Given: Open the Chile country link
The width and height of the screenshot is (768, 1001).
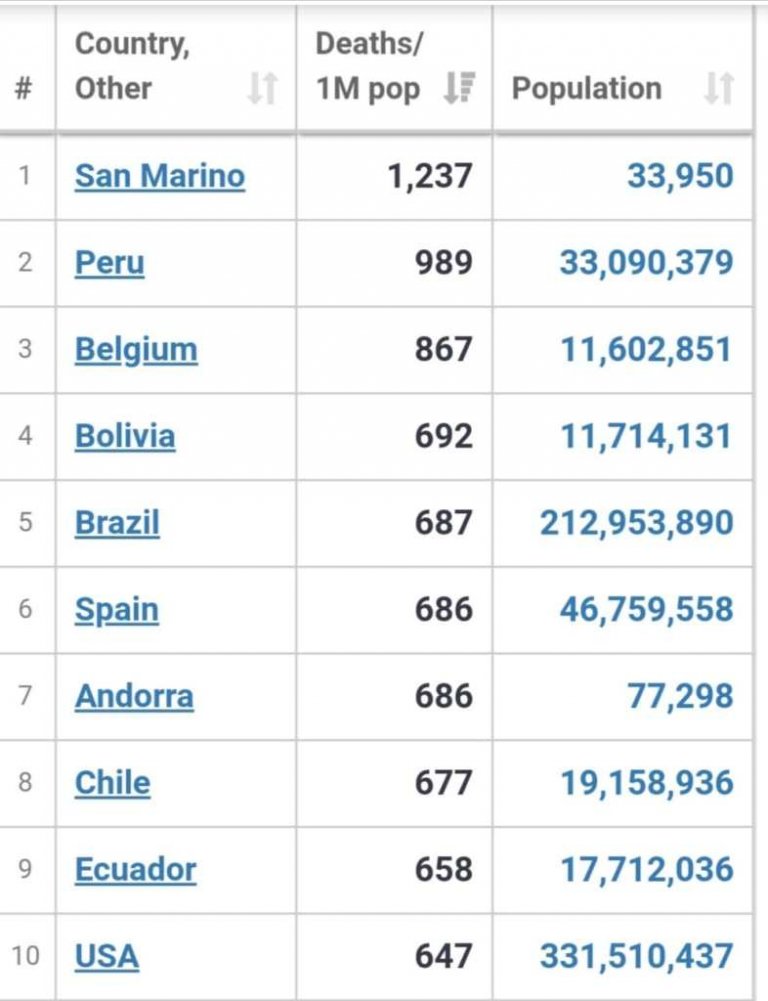Looking at the screenshot, I should pos(112,783).
